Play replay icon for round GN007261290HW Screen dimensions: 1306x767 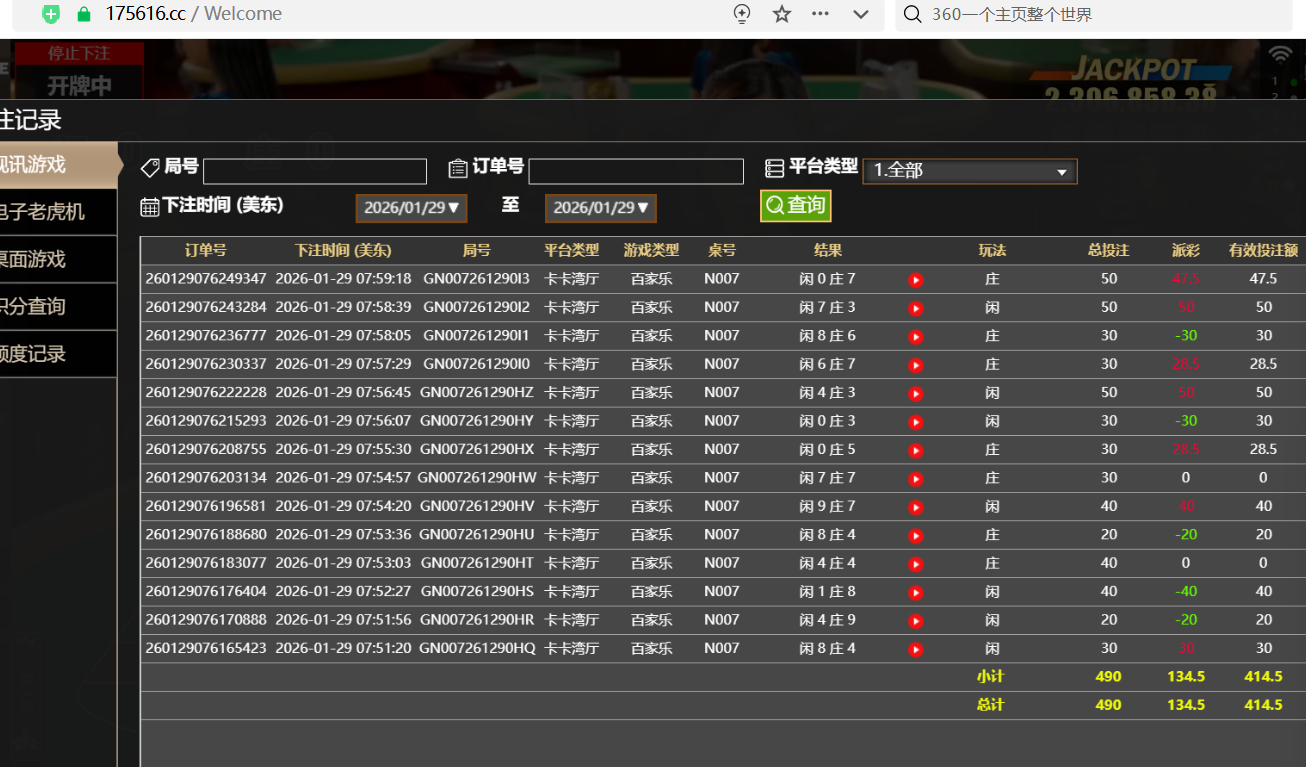[x=915, y=479]
